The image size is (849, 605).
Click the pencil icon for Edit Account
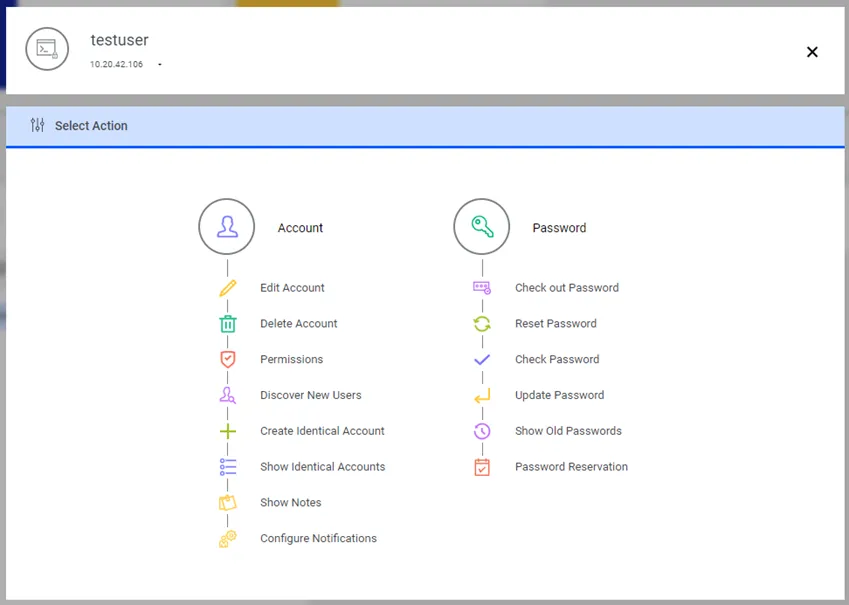click(x=227, y=288)
